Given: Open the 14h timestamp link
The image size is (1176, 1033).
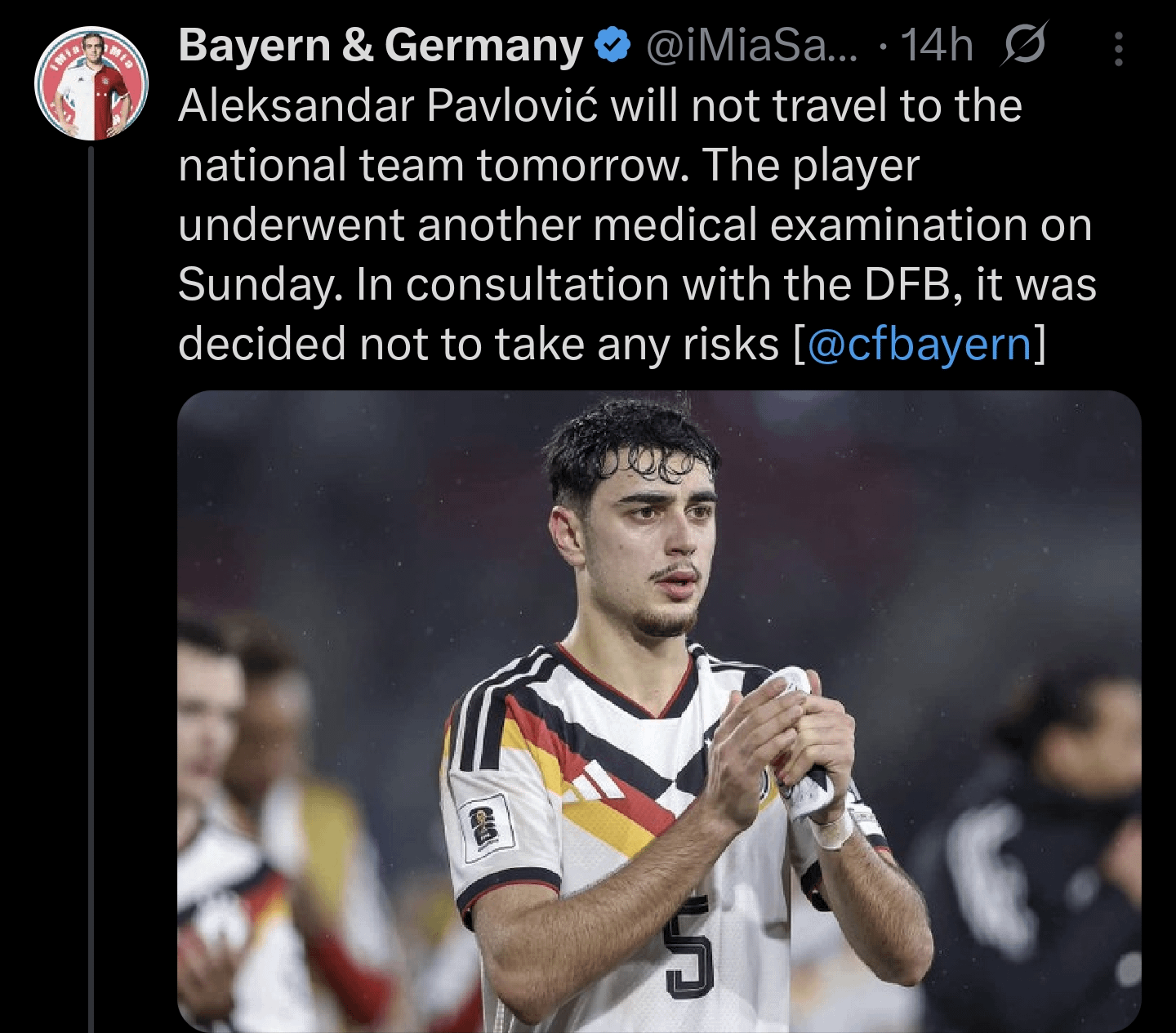Looking at the screenshot, I should (x=937, y=45).
